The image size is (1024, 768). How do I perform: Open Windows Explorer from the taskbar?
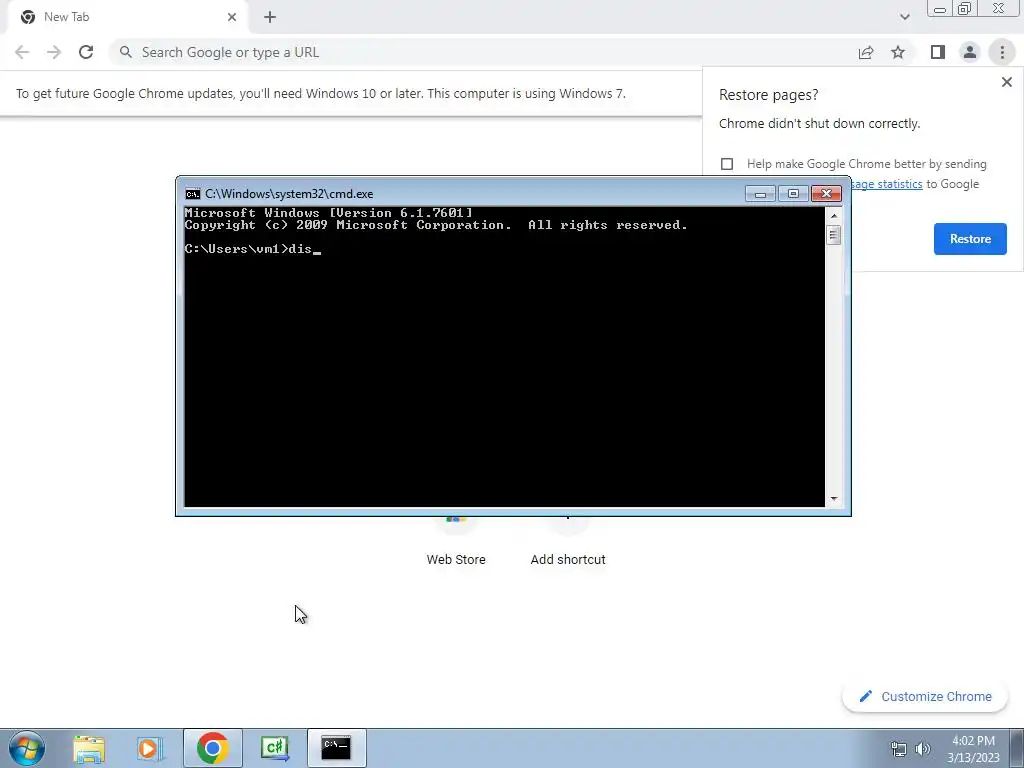[x=89, y=748]
